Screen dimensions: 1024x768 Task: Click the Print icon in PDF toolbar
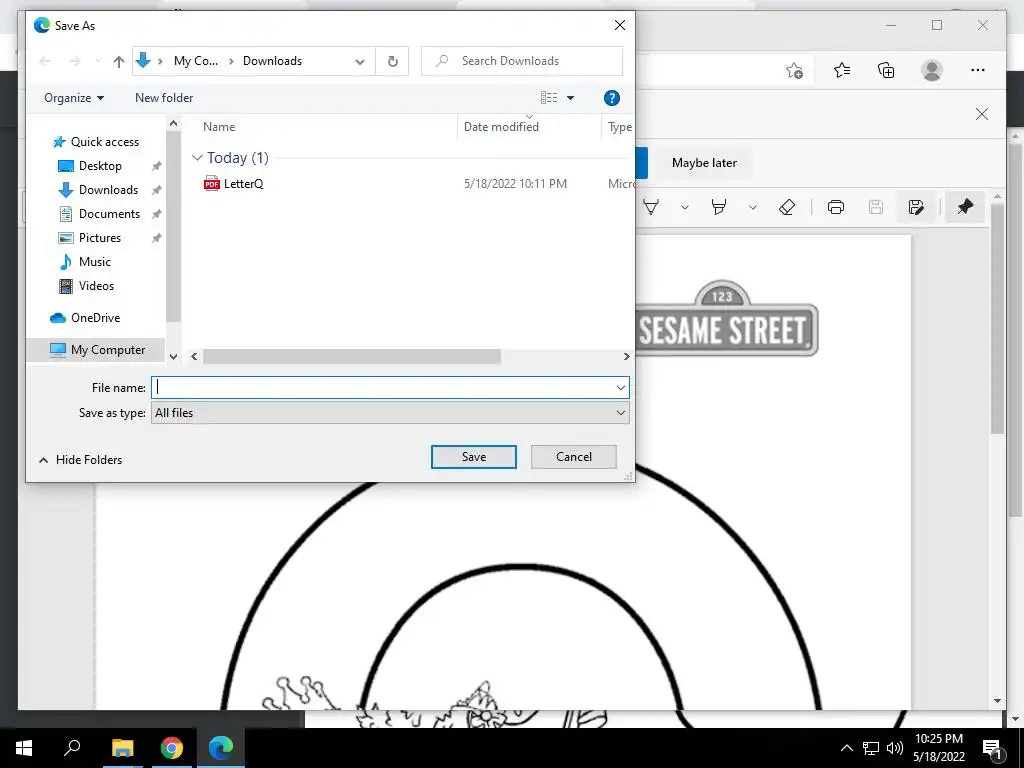click(x=836, y=208)
